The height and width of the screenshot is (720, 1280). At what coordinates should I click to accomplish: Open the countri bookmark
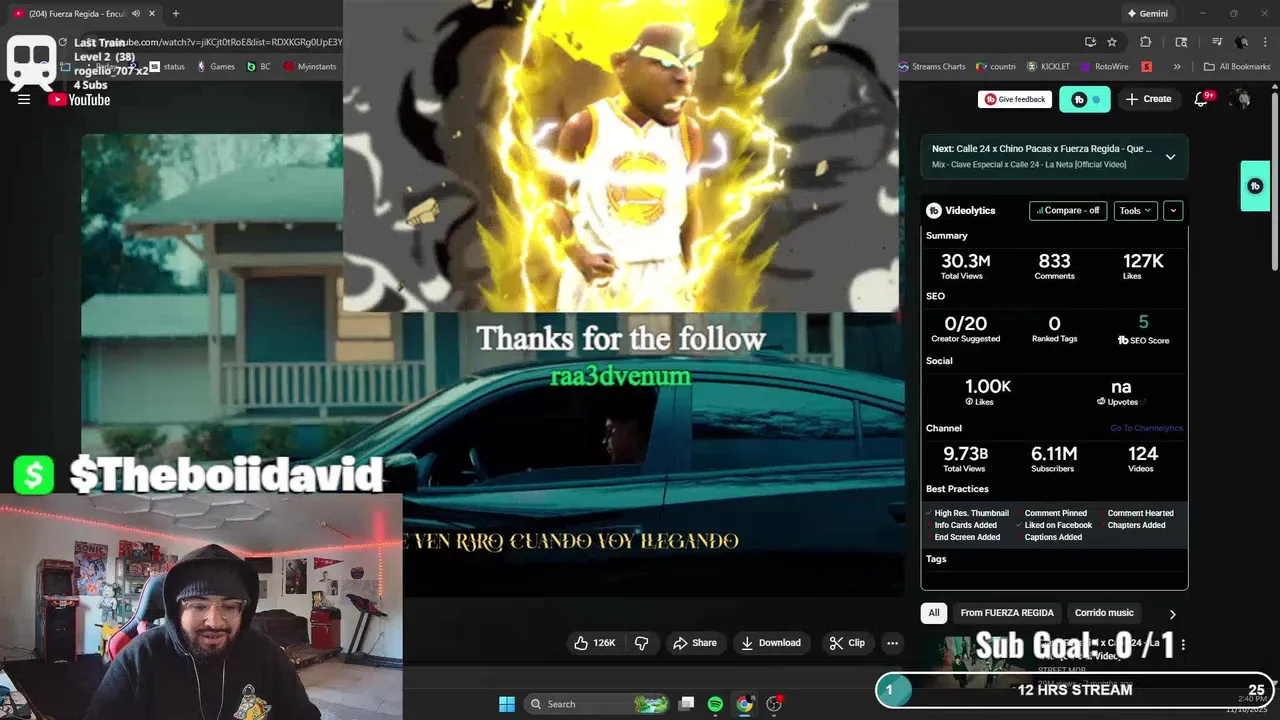pos(996,67)
